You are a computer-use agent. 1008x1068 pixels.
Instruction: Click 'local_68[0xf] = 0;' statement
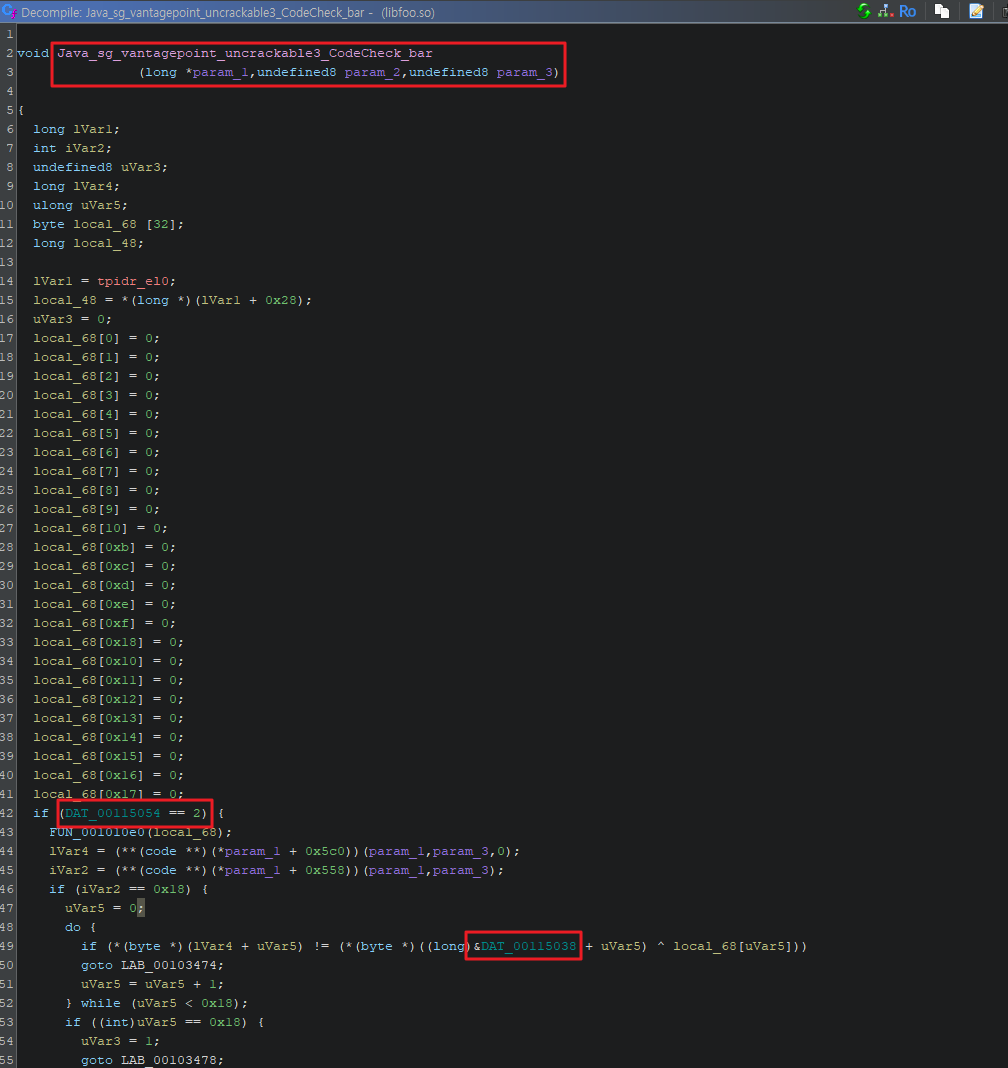[x=104, y=623]
